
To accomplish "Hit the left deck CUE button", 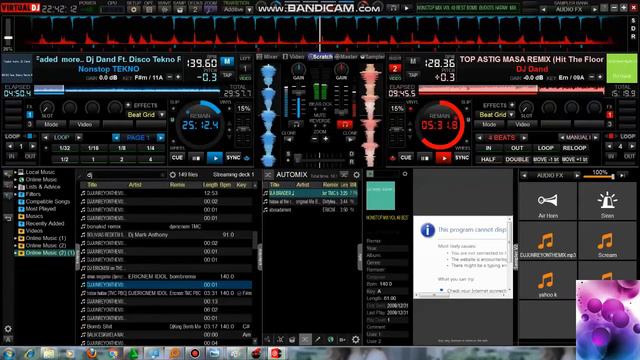I will point(177,158).
